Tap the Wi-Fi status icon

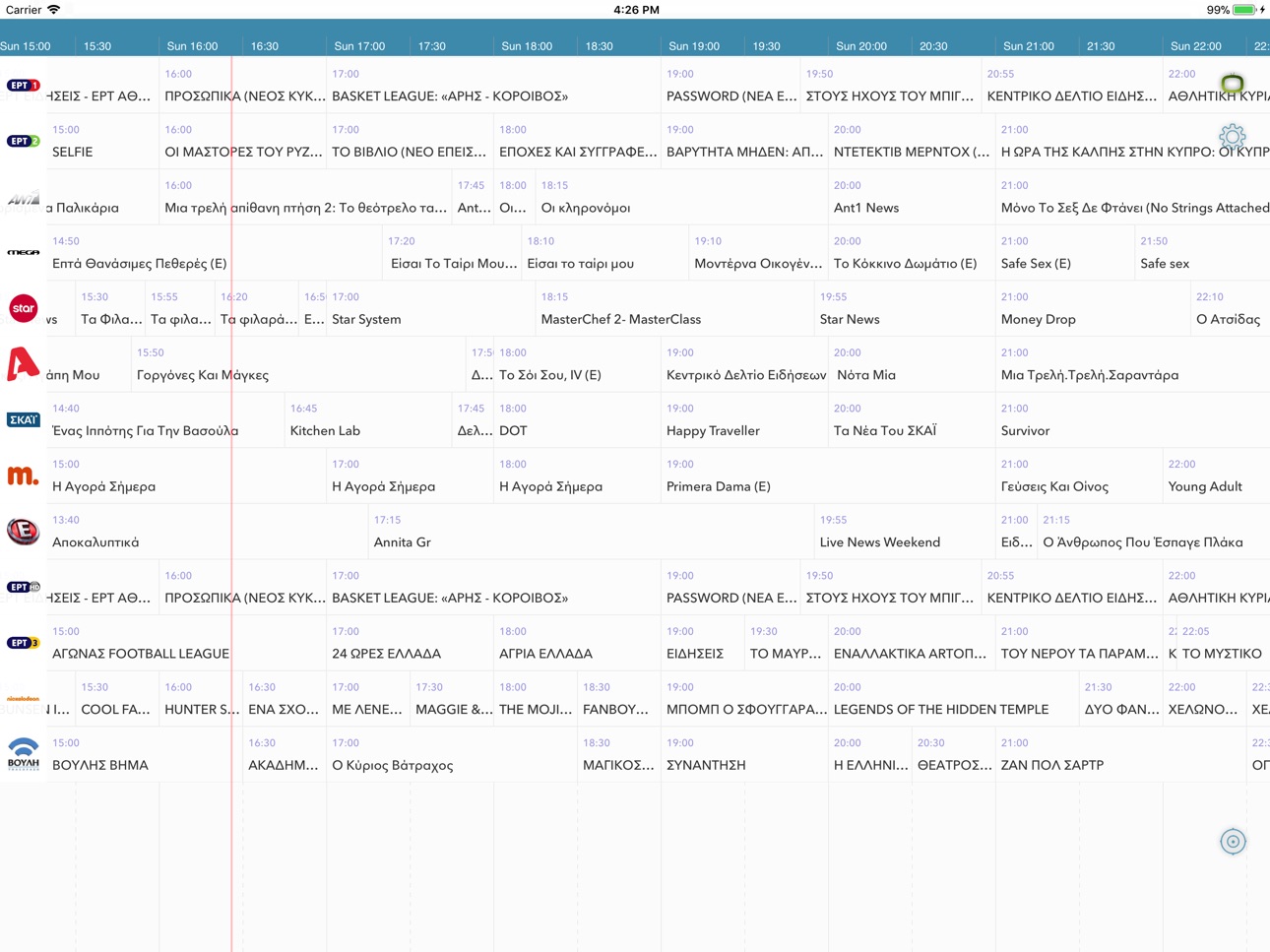(x=53, y=10)
